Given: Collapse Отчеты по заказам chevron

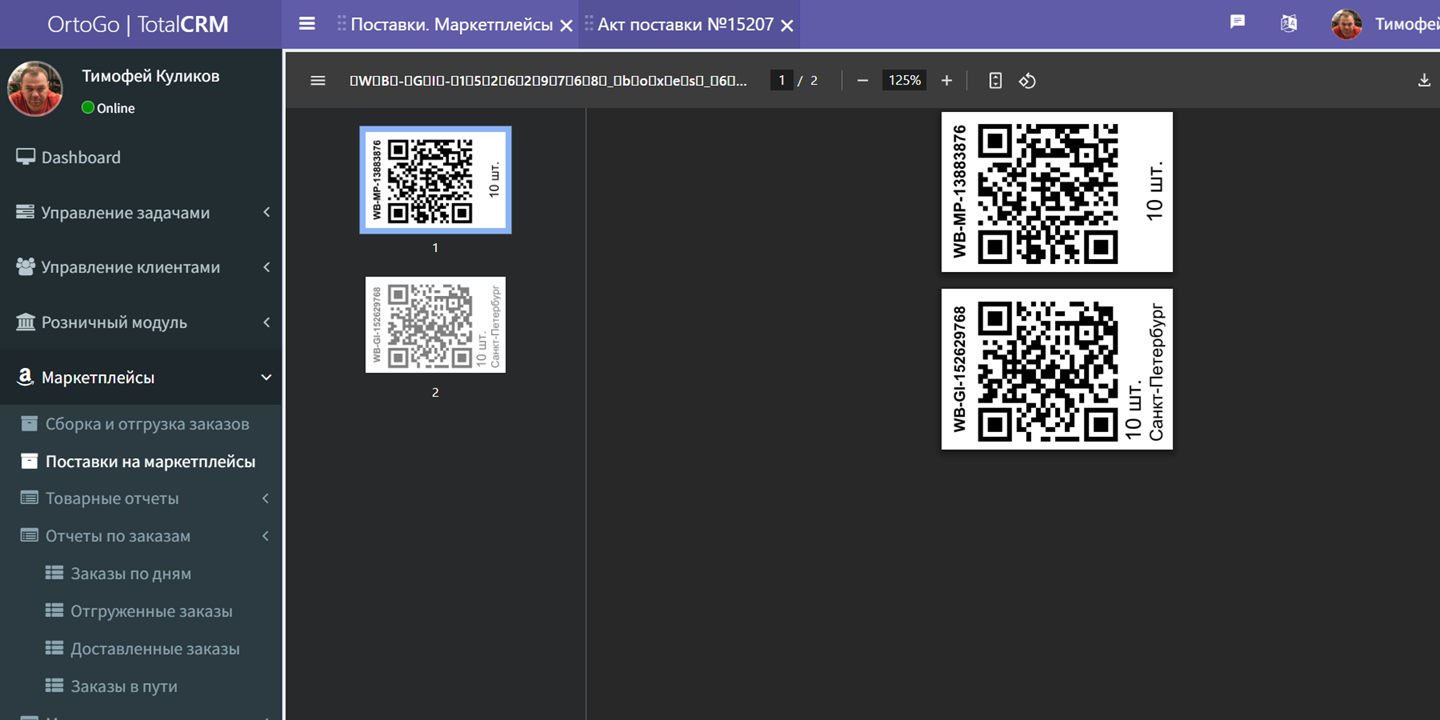Looking at the screenshot, I should point(266,536).
